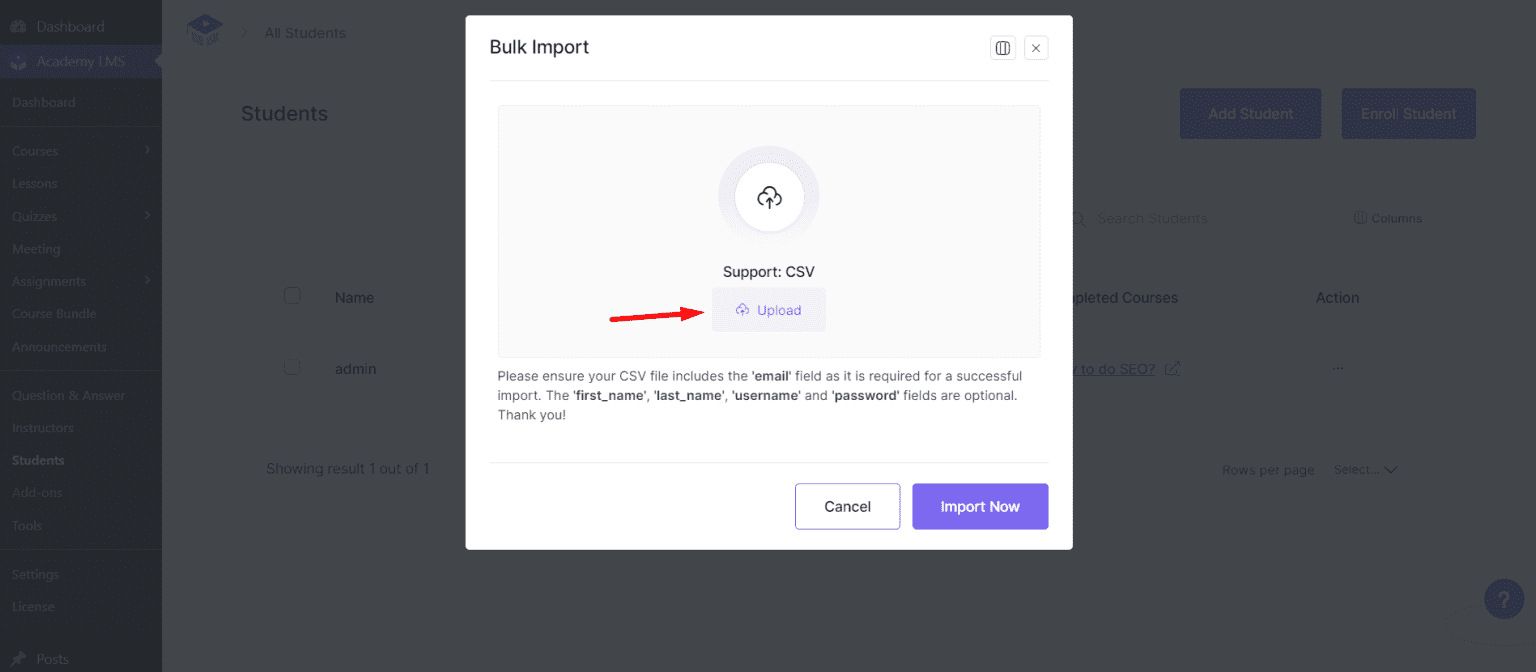Click the Import Now button

(x=980, y=506)
